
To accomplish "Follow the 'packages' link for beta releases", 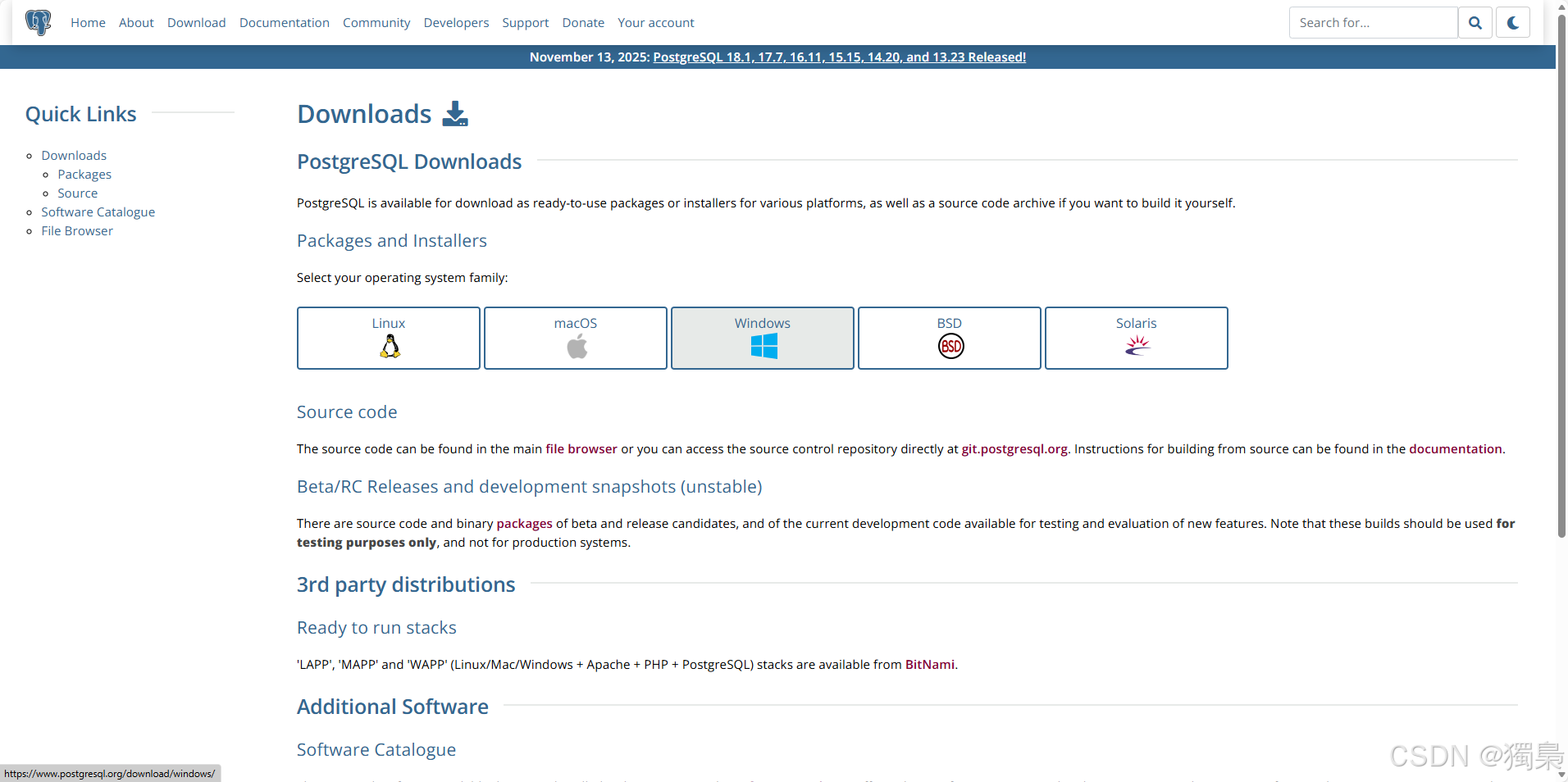I will coord(525,524).
